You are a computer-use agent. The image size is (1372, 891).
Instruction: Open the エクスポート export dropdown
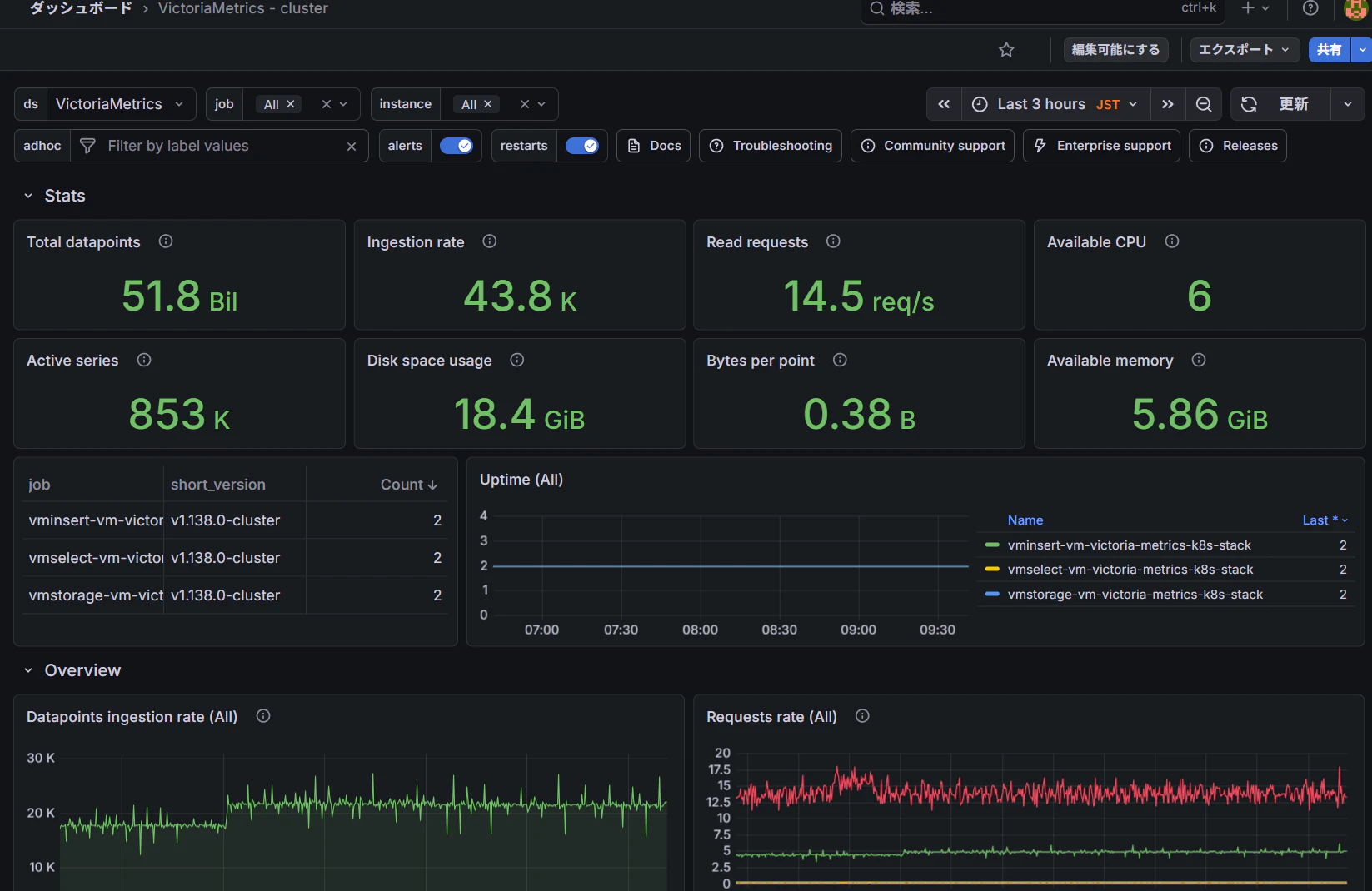pyautogui.click(x=1245, y=50)
